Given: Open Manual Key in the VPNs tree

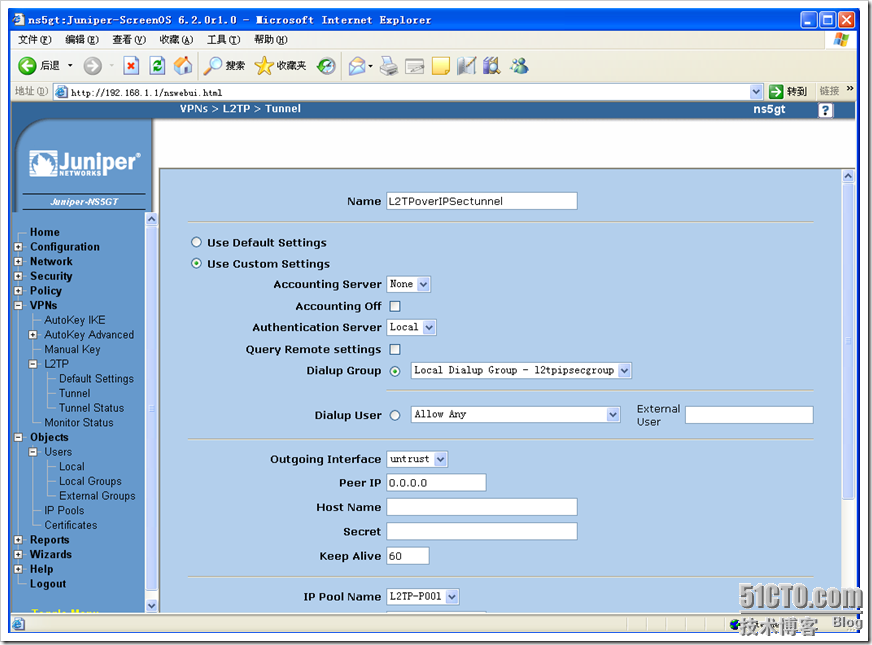Looking at the screenshot, I should point(72,349).
